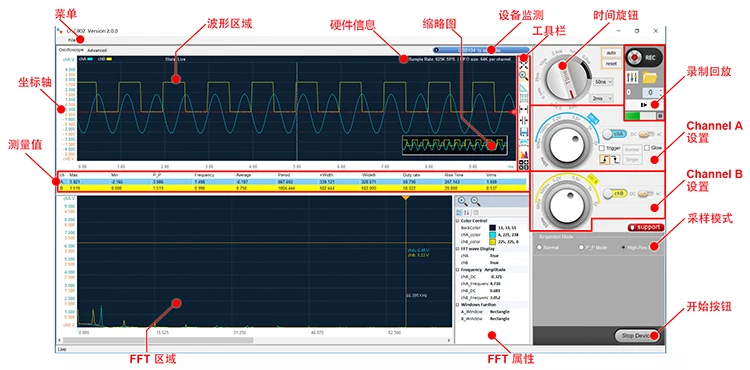Click the red REC record button
The image size is (750, 370).
point(644,57)
